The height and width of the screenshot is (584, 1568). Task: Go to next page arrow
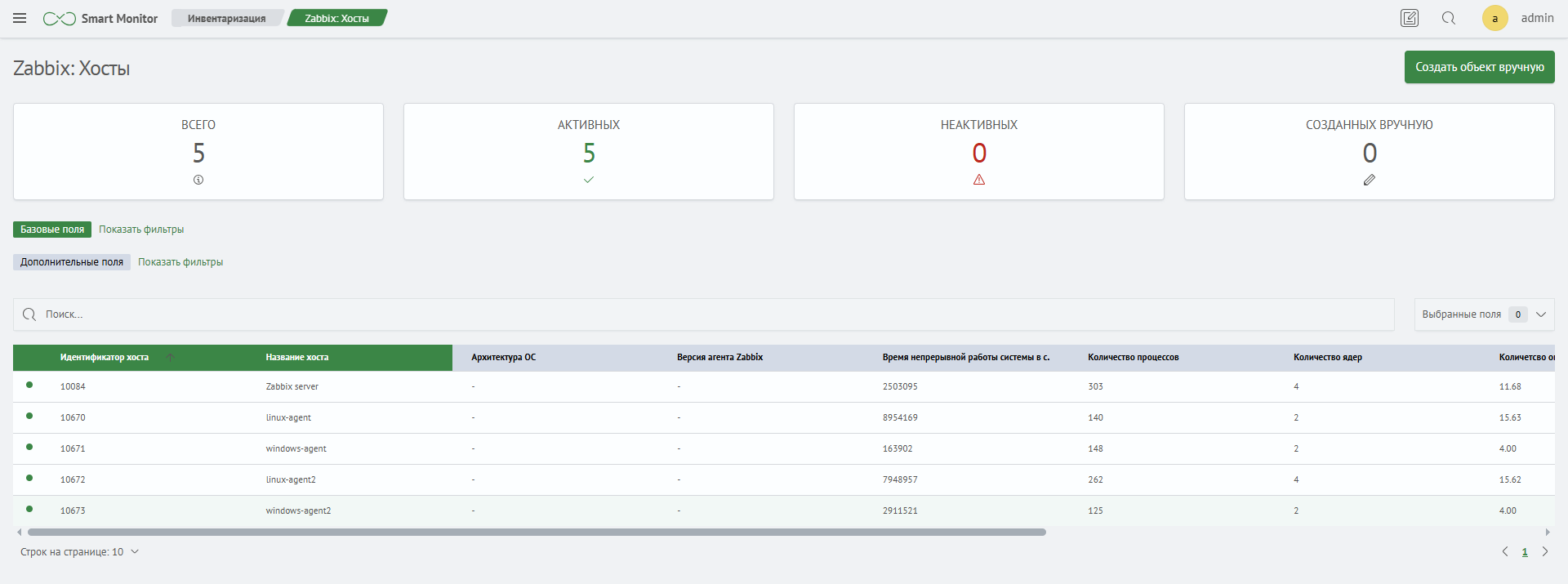pyautogui.click(x=1544, y=552)
